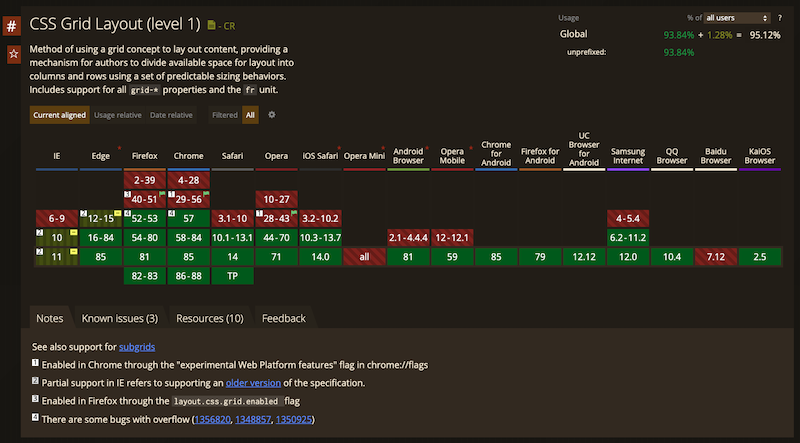Click the iOS Safari column header

point(320,156)
